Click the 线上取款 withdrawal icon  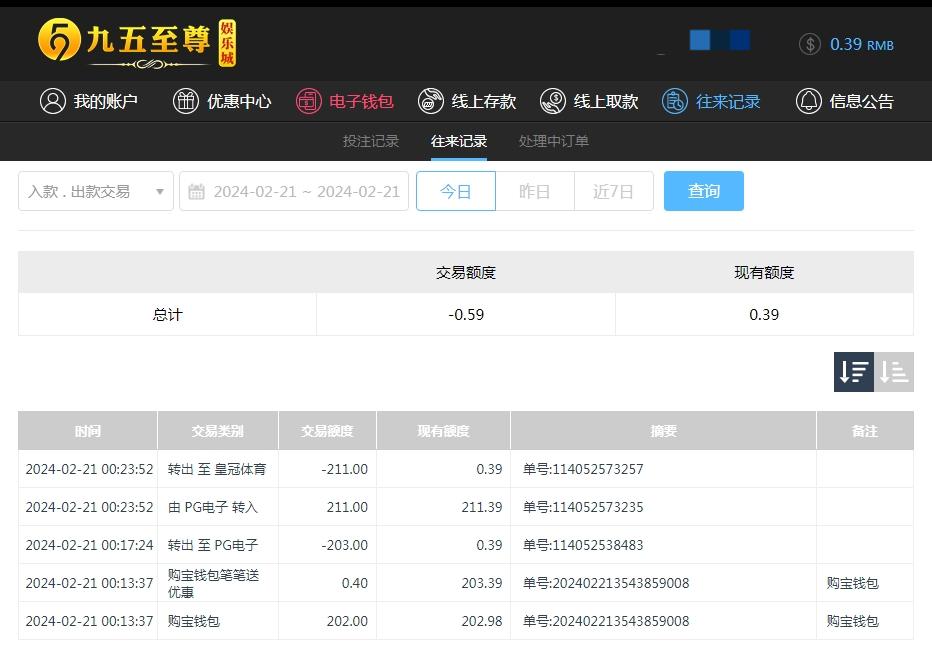point(553,101)
